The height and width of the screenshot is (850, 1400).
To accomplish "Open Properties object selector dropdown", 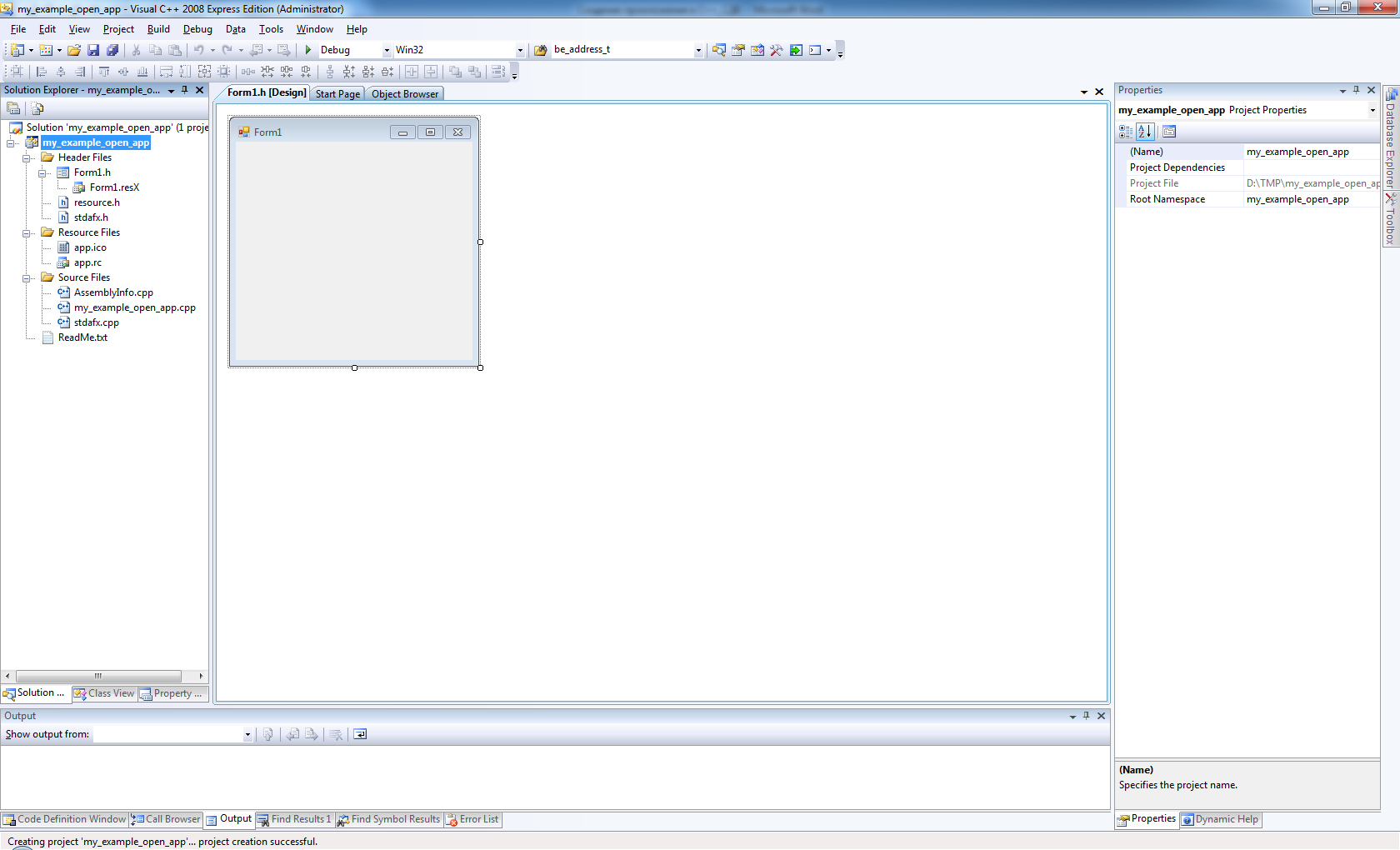I will (x=1372, y=110).
